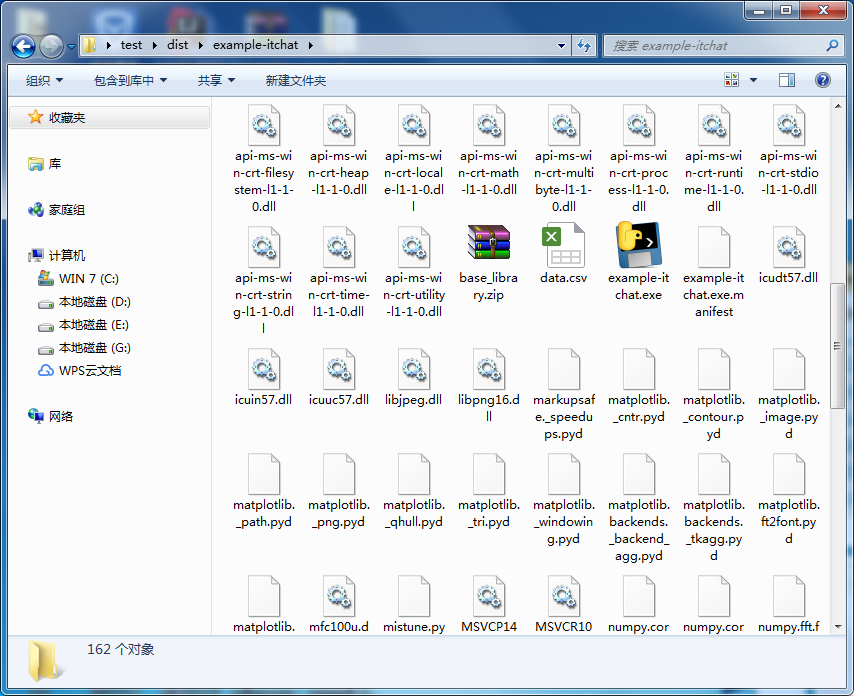Screen dimensions: 854x696
Task: Select the api-ms-win-crt-locale-l1-1-0.dll icon
Action: [x=414, y=125]
